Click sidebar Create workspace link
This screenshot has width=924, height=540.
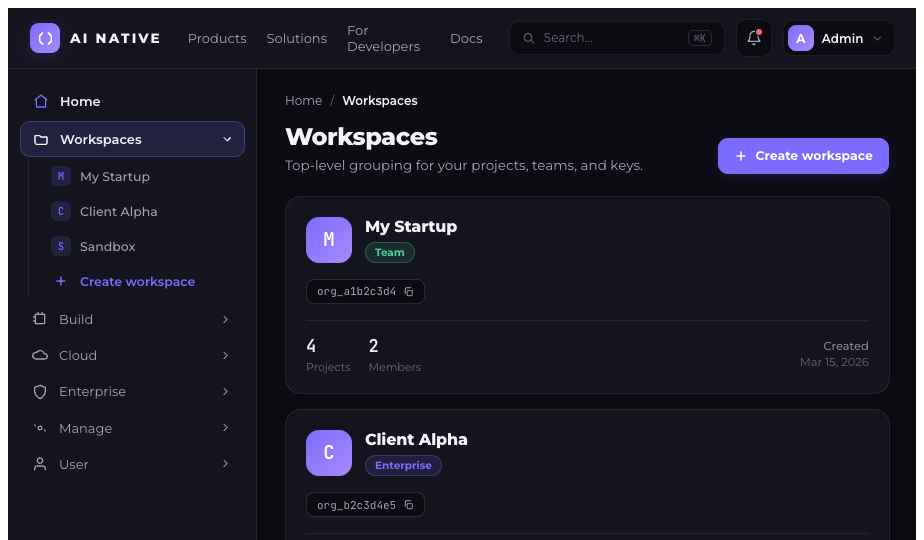(x=137, y=281)
